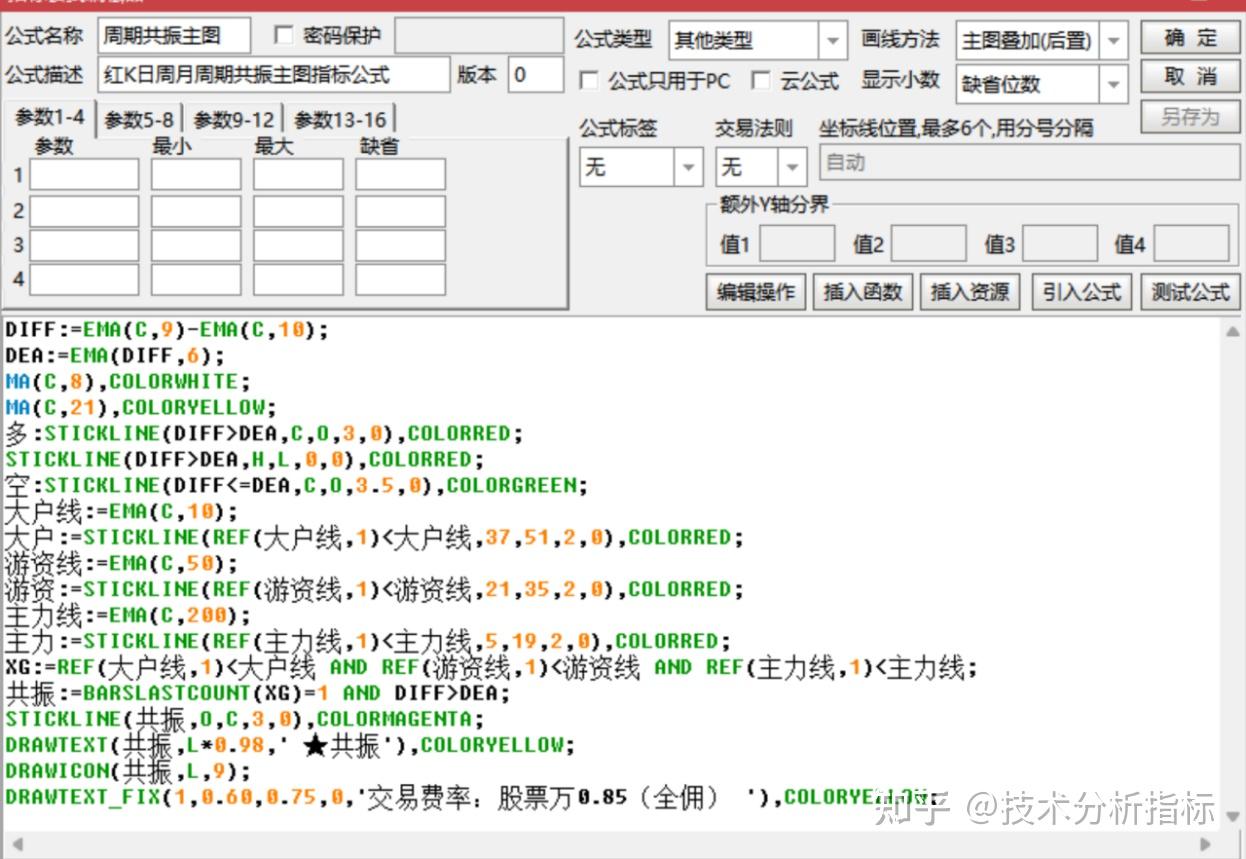Open the 显示小数 dropdown showing 缺省位数
The height and width of the screenshot is (859, 1246).
coord(1115,85)
